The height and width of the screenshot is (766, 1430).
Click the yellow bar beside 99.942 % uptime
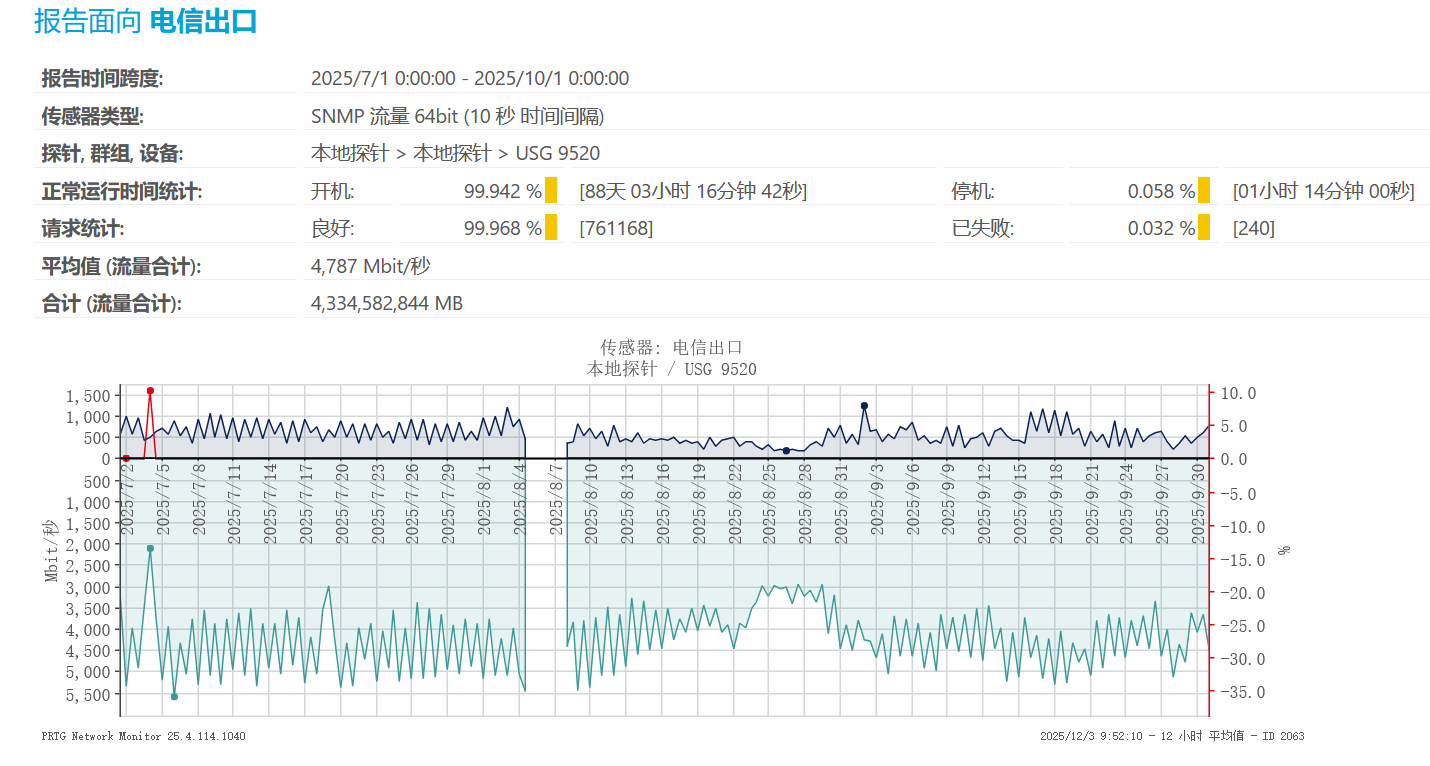(551, 190)
